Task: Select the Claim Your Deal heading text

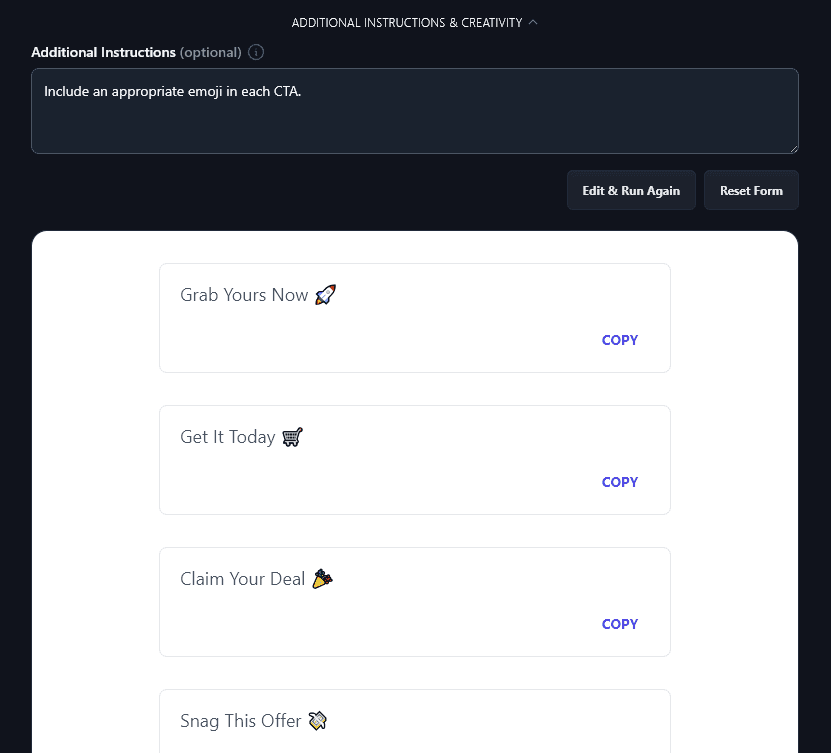Action: [242, 578]
